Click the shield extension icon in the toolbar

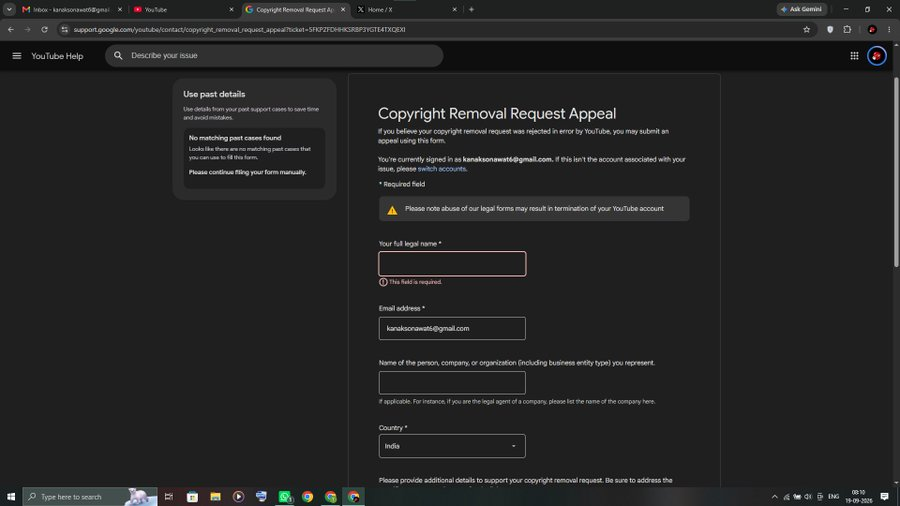830,29
